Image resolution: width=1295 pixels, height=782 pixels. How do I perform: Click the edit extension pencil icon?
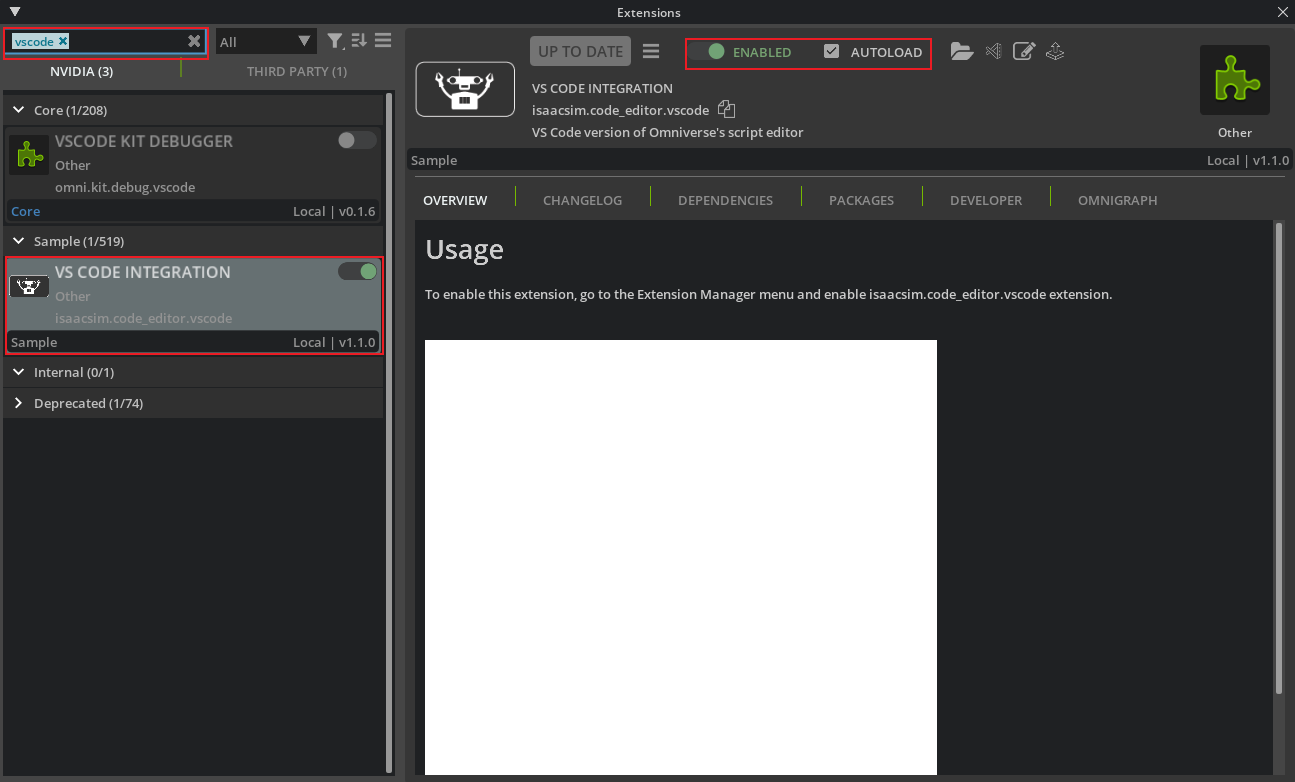pos(1024,51)
